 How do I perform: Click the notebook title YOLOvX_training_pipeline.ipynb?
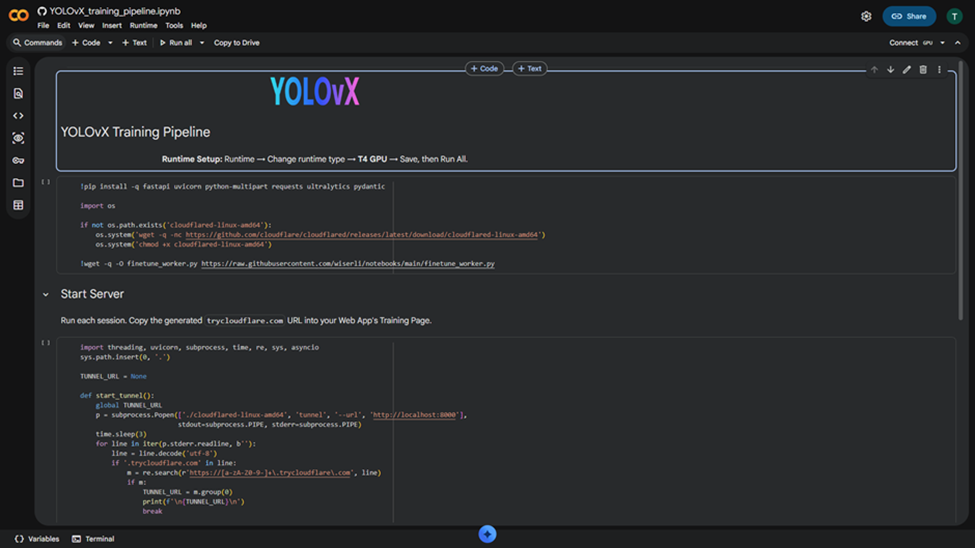pyautogui.click(x=115, y=11)
